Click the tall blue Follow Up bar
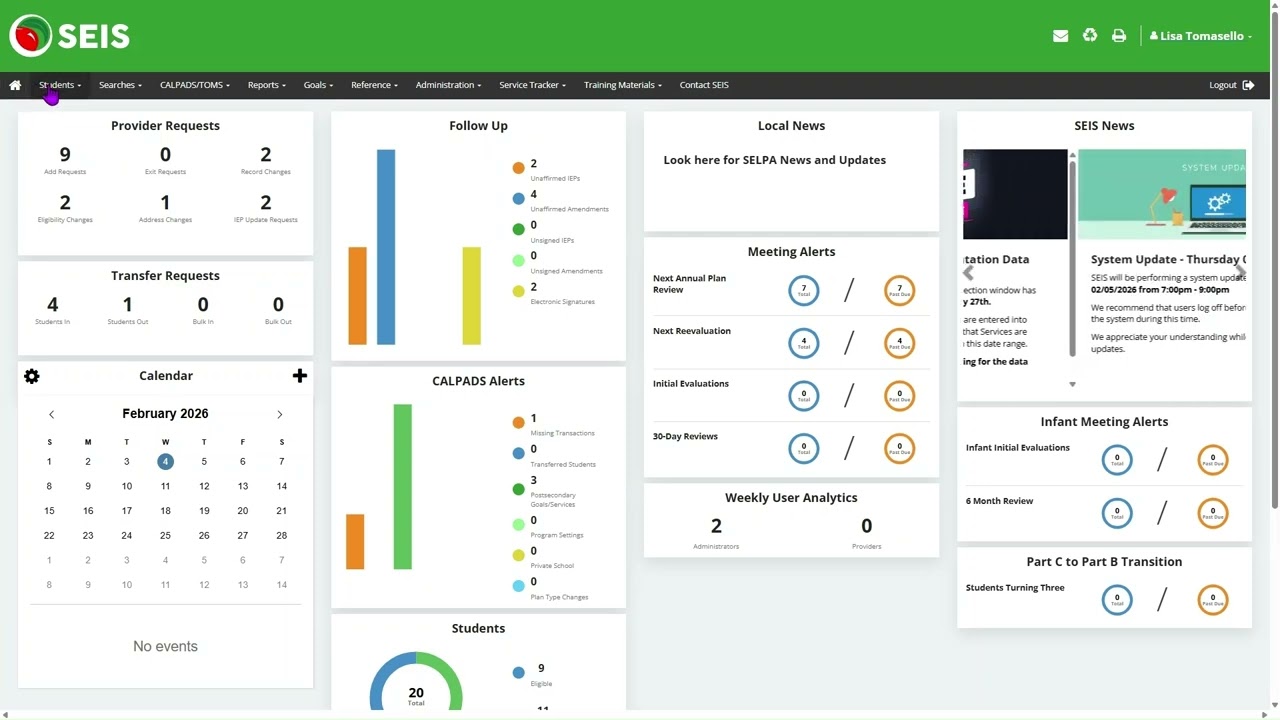1280x720 pixels. tap(386, 247)
